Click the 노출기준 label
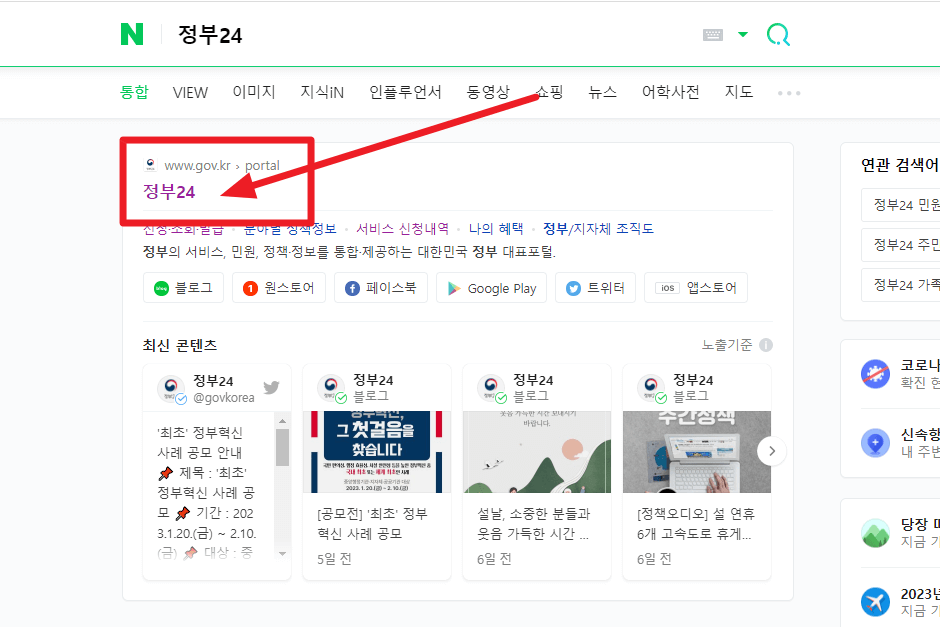 [x=727, y=345]
